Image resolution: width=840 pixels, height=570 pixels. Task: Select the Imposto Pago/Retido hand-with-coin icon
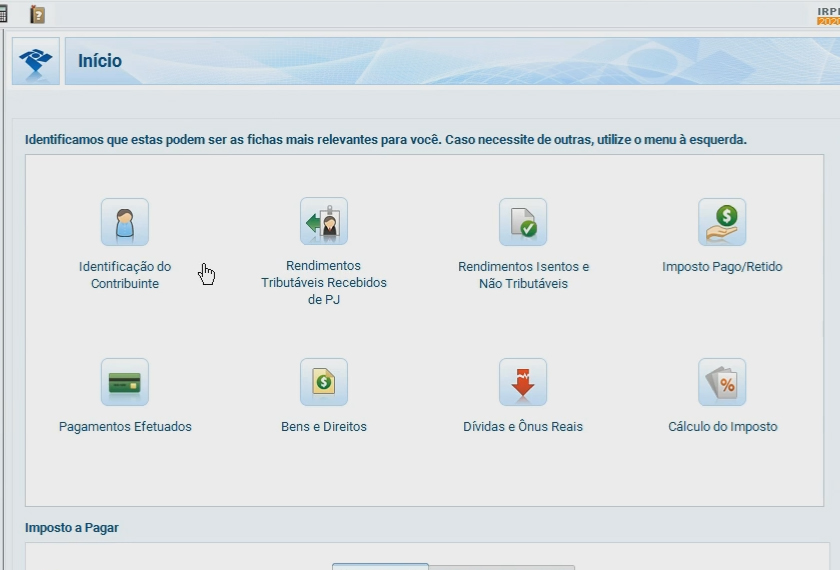click(x=722, y=222)
